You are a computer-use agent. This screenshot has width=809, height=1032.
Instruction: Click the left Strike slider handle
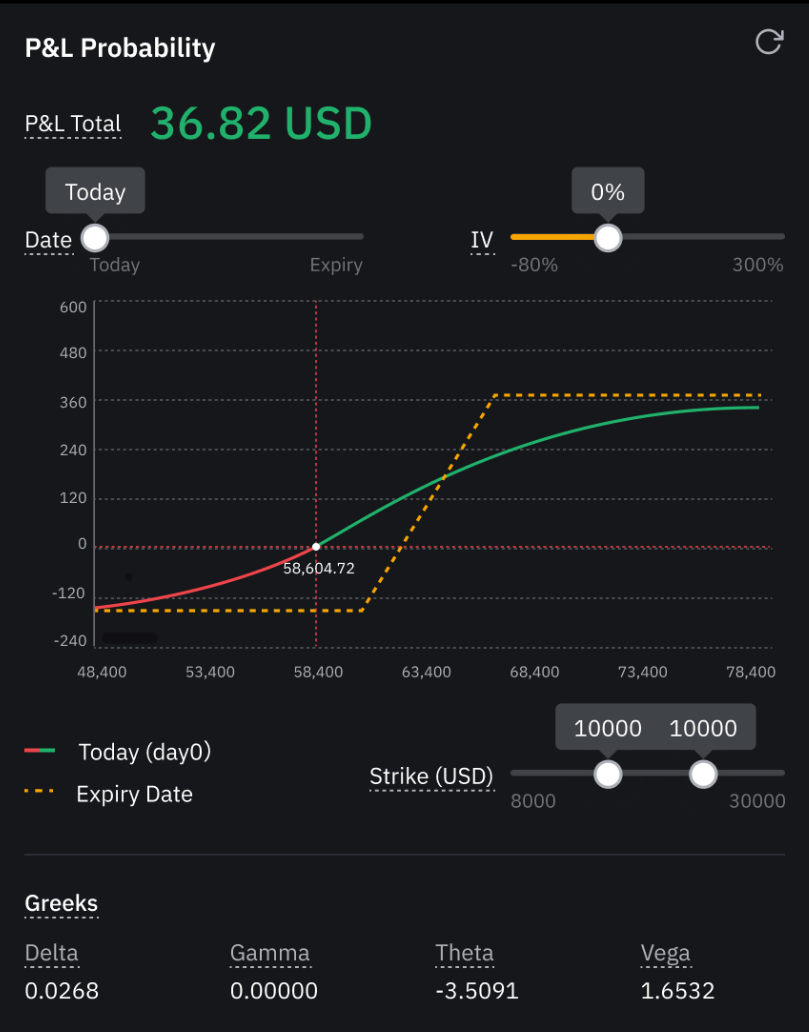click(x=607, y=774)
